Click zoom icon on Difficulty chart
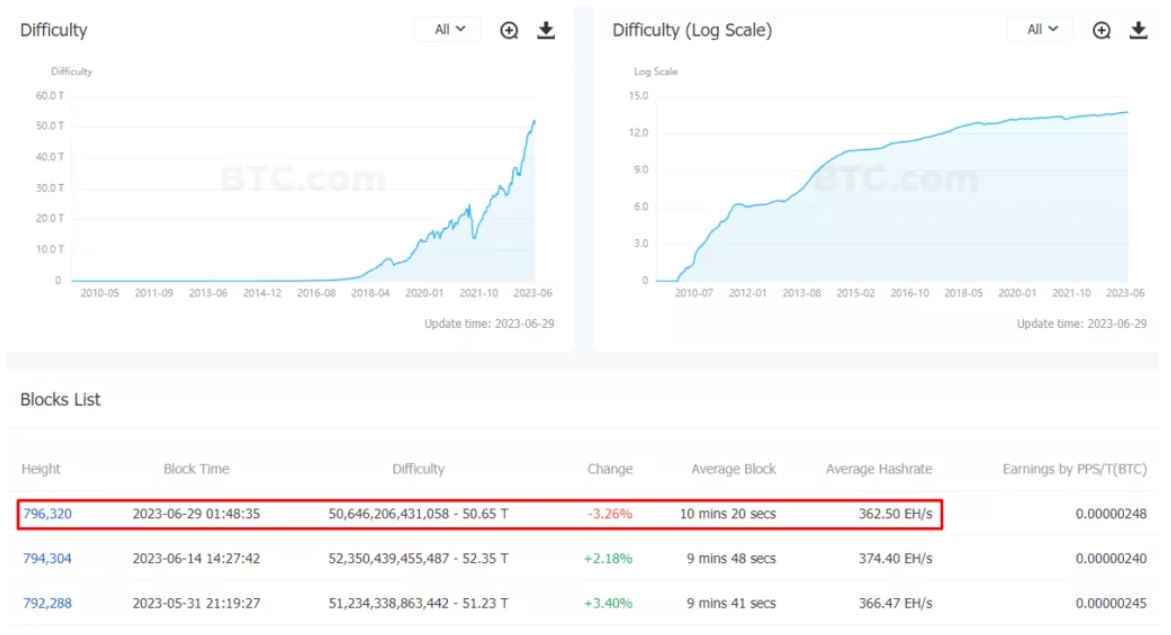Image resolution: width=1171 pixels, height=635 pixels. coord(509,30)
